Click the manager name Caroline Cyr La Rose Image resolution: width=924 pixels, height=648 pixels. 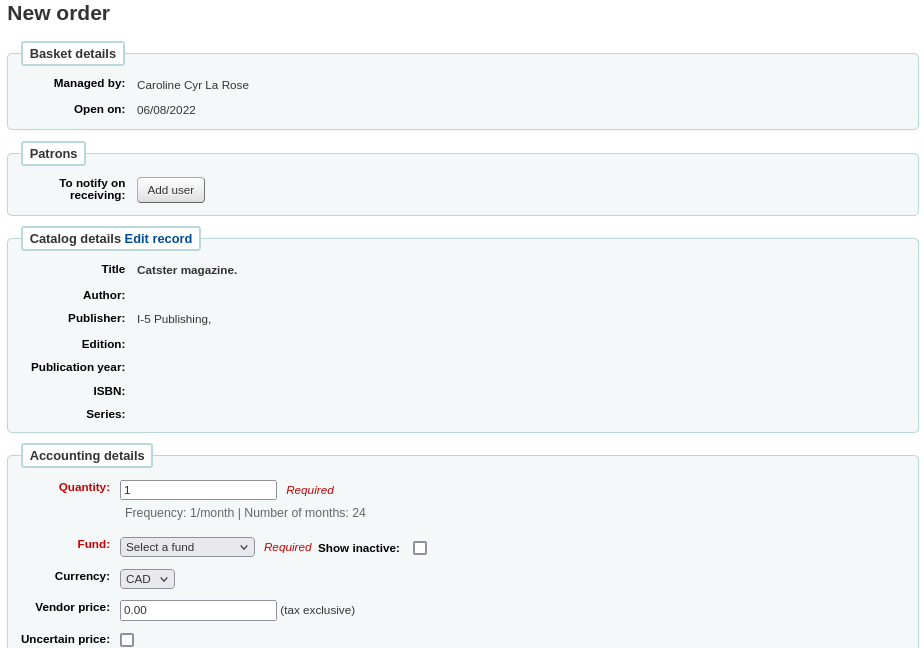[193, 85]
